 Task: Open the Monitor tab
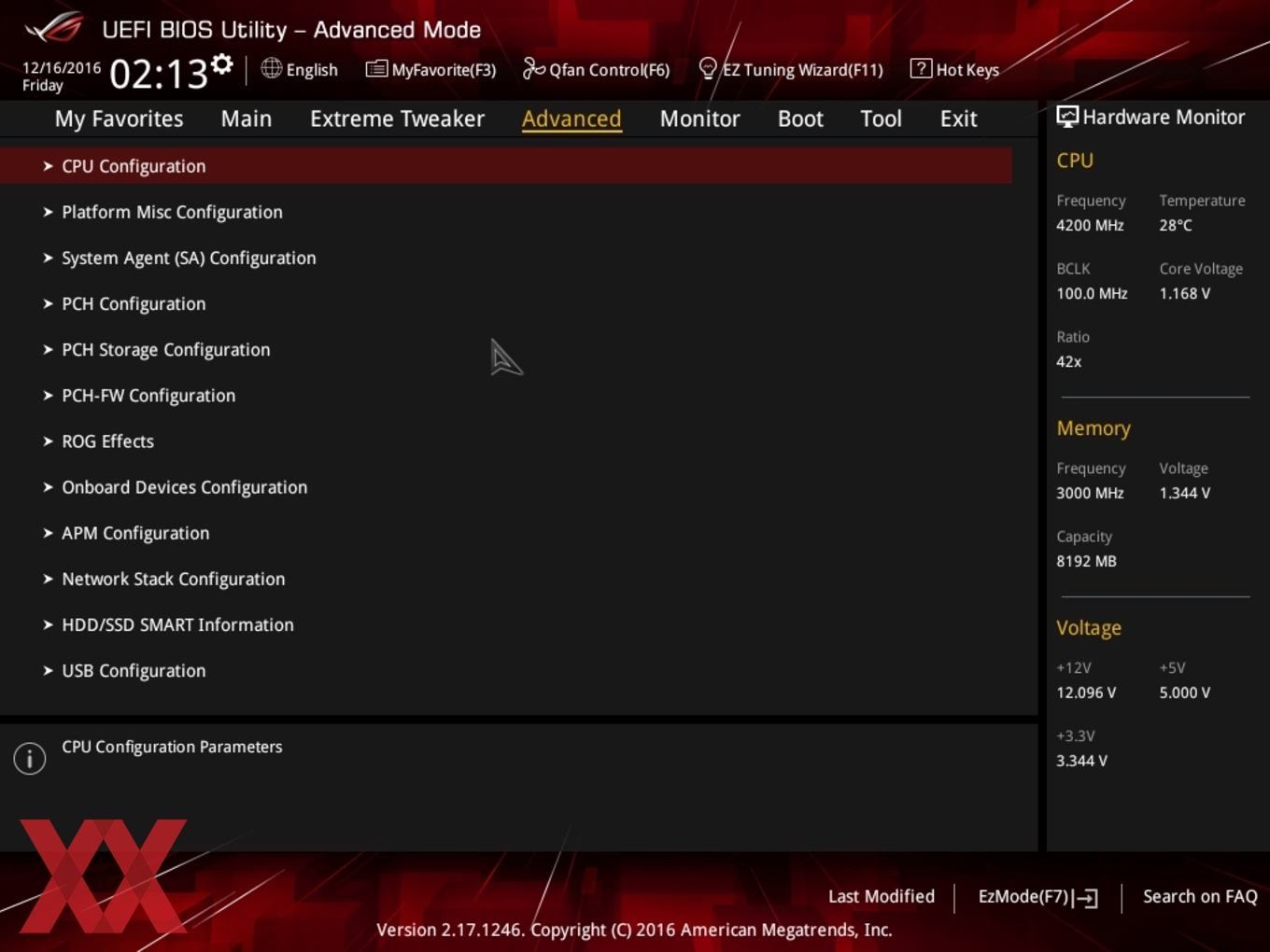tap(699, 119)
